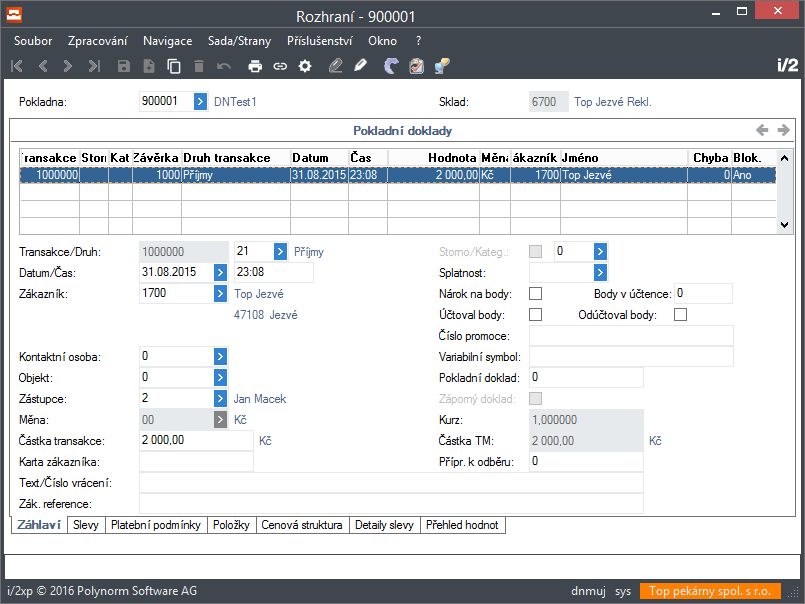Go to next record arrow
Screen dimensions: 805x604
coord(68,66)
